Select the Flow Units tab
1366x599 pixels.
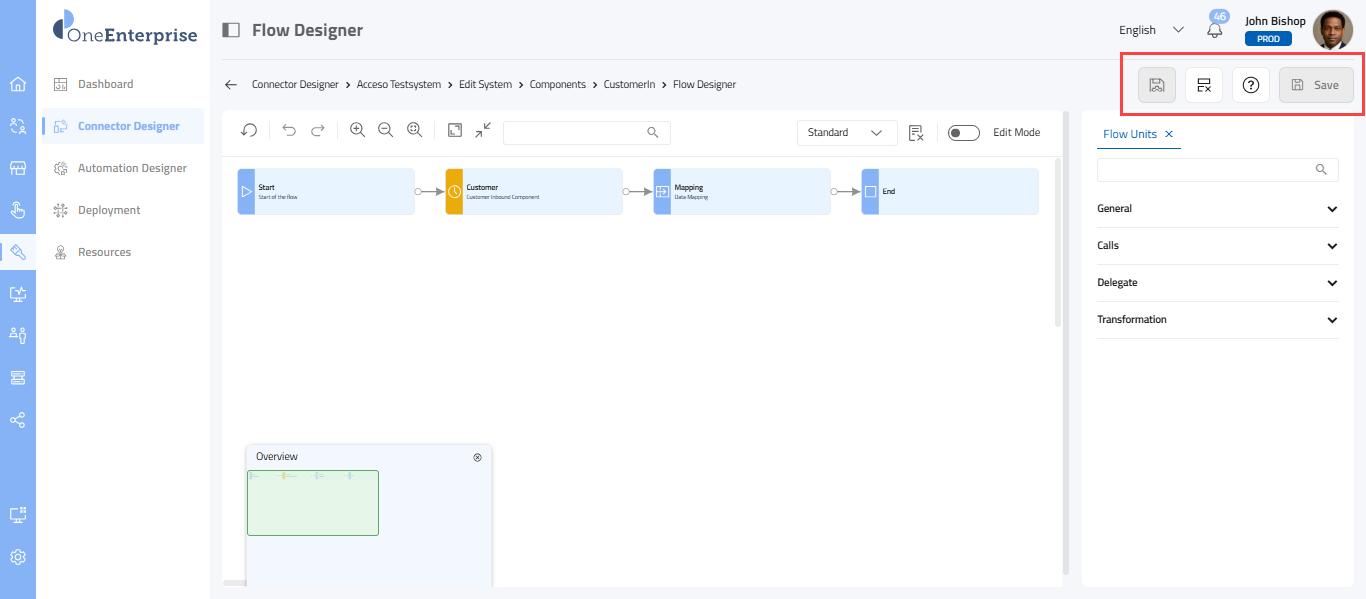(1129, 134)
